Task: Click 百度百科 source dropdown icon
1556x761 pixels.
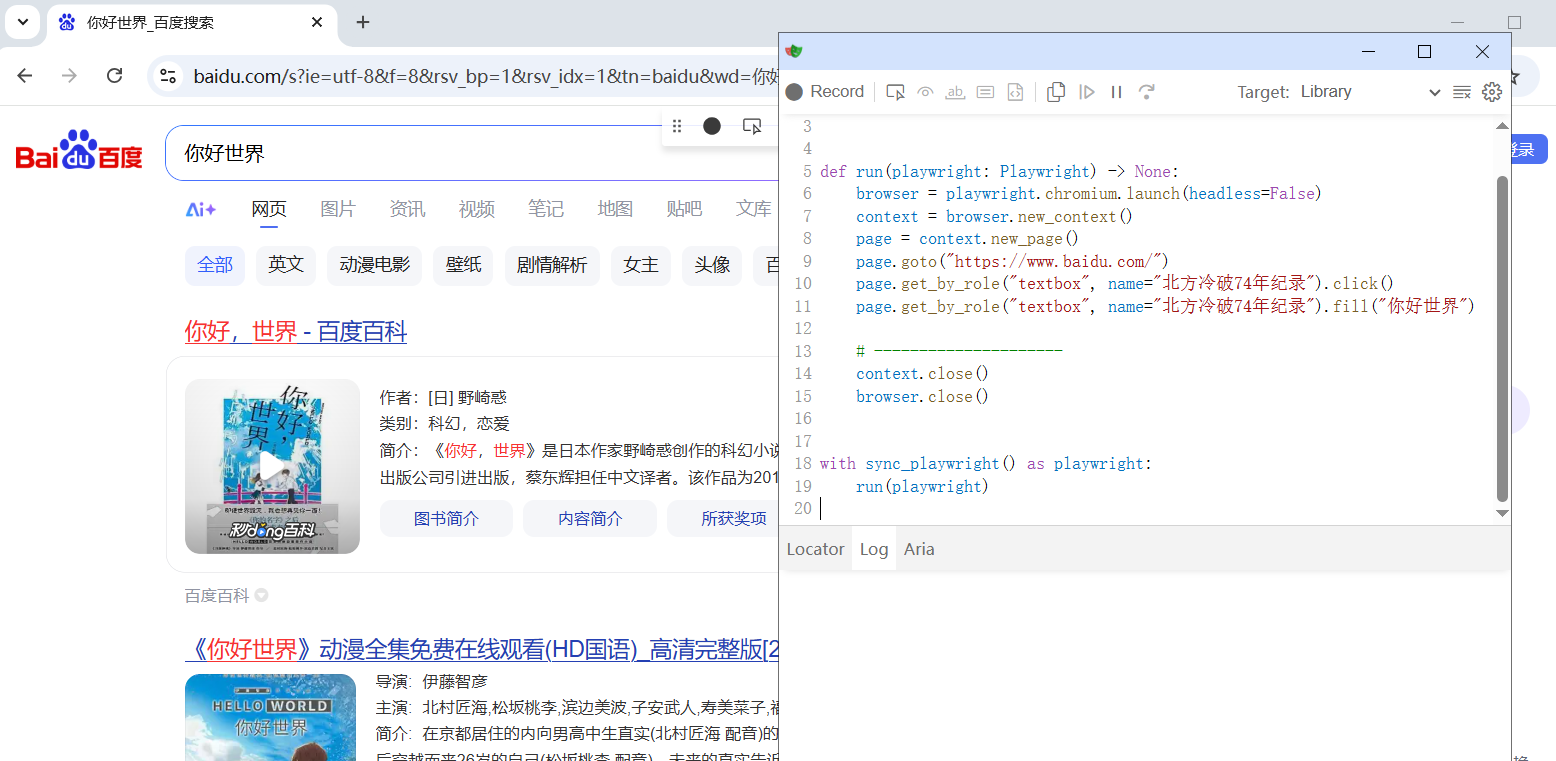Action: click(261, 596)
